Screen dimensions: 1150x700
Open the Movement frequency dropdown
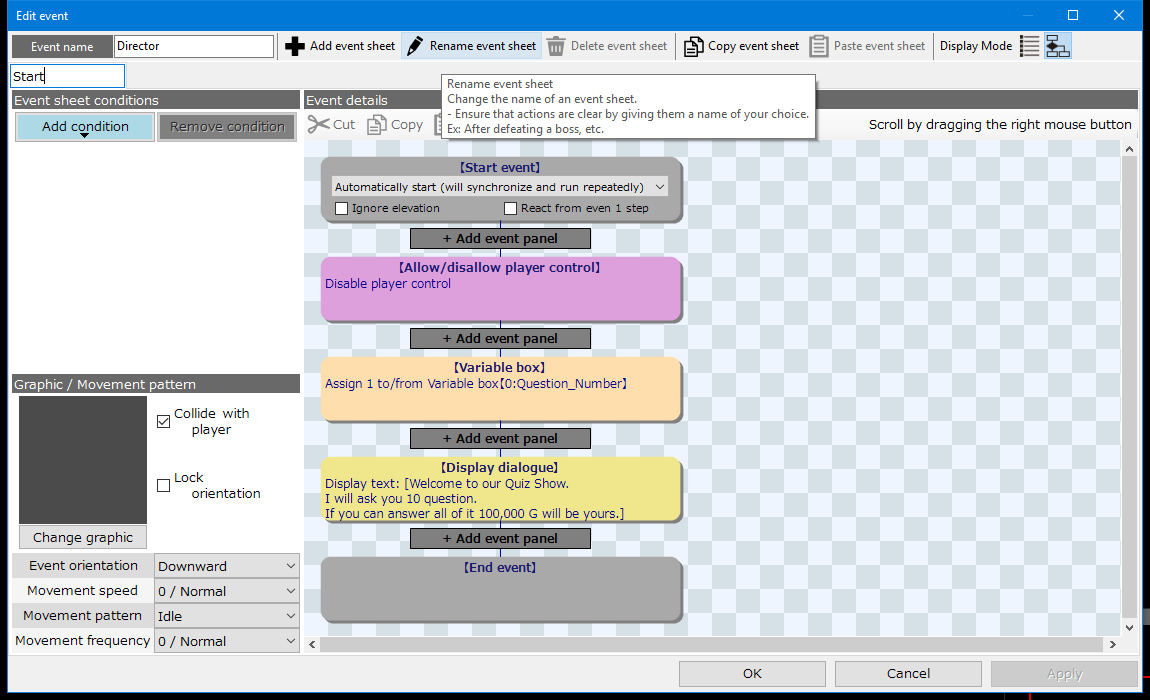227,641
